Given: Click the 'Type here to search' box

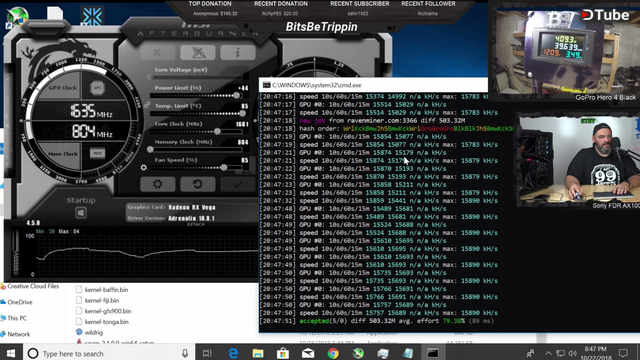Looking at the screenshot, I should [x=109, y=353].
